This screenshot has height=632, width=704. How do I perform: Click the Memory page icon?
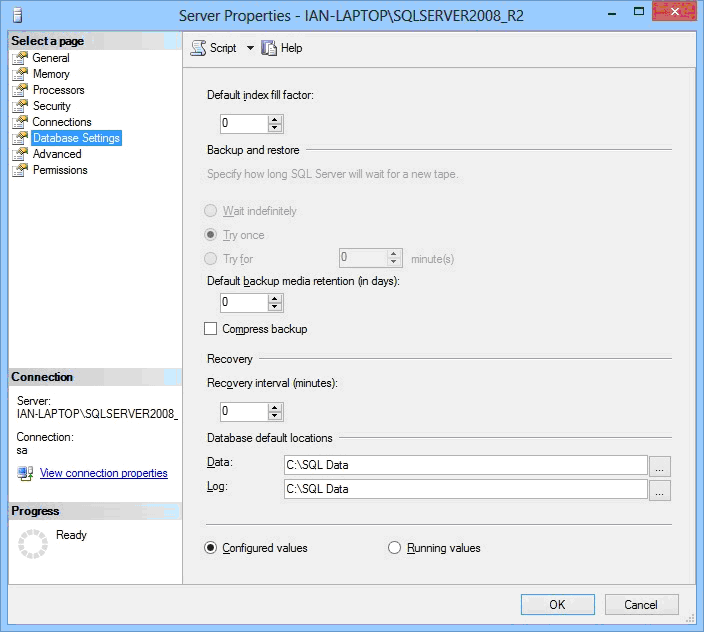click(x=20, y=74)
